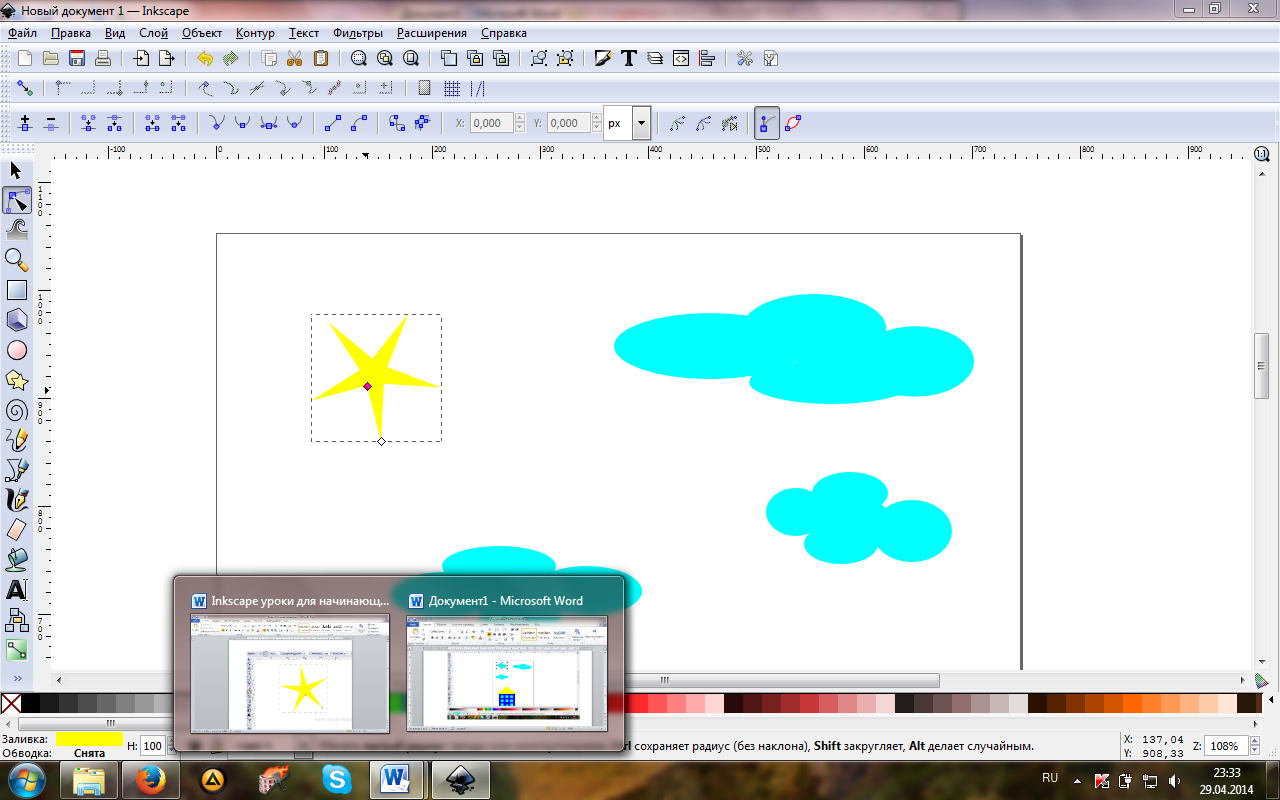The width and height of the screenshot is (1280, 800).
Task: Select the Connector diagram tool
Action: click(16, 620)
